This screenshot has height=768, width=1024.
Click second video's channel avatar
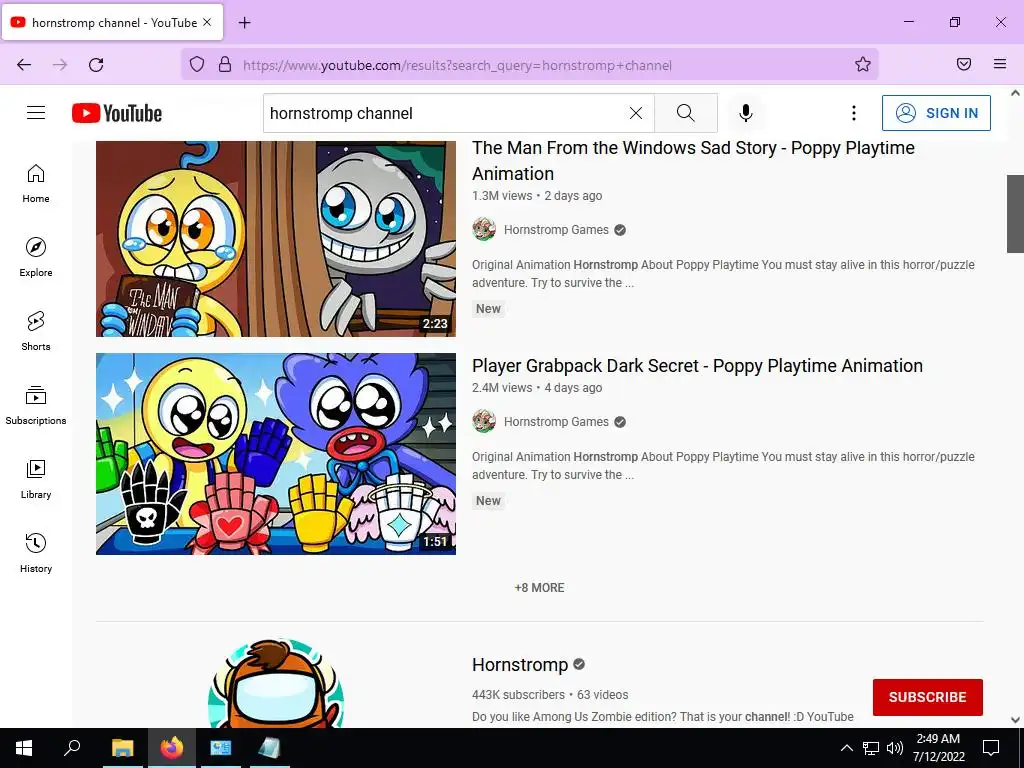pyautogui.click(x=484, y=421)
